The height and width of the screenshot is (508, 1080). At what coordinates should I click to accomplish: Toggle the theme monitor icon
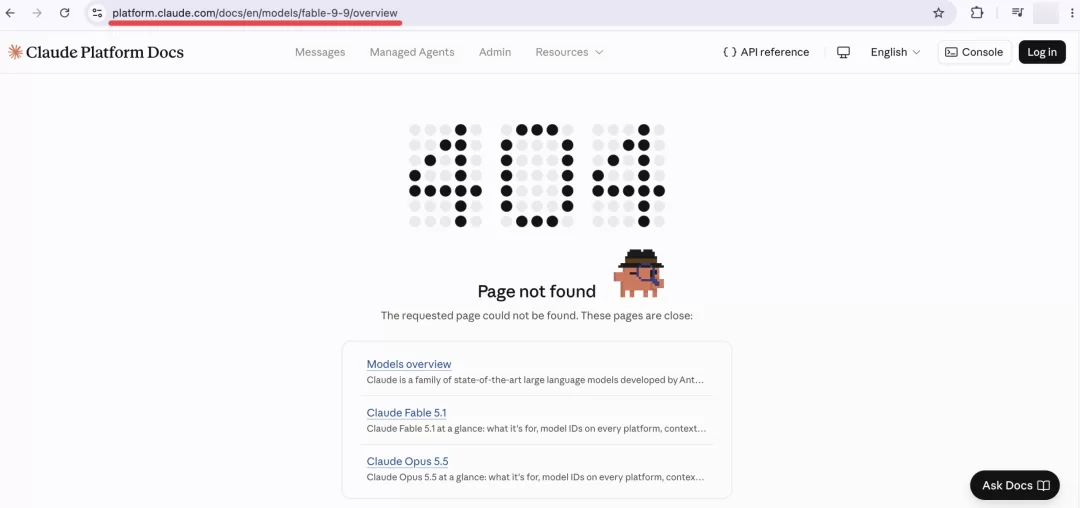pos(843,52)
